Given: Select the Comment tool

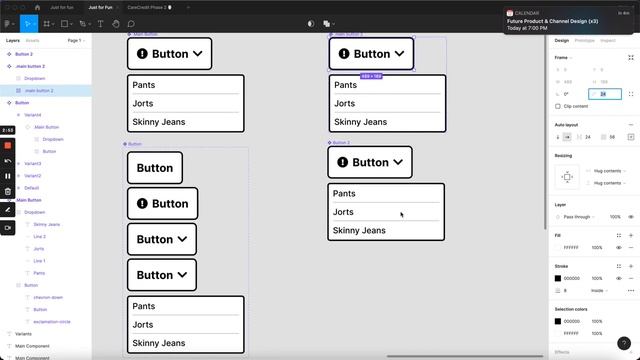Looking at the screenshot, I should (131, 24).
